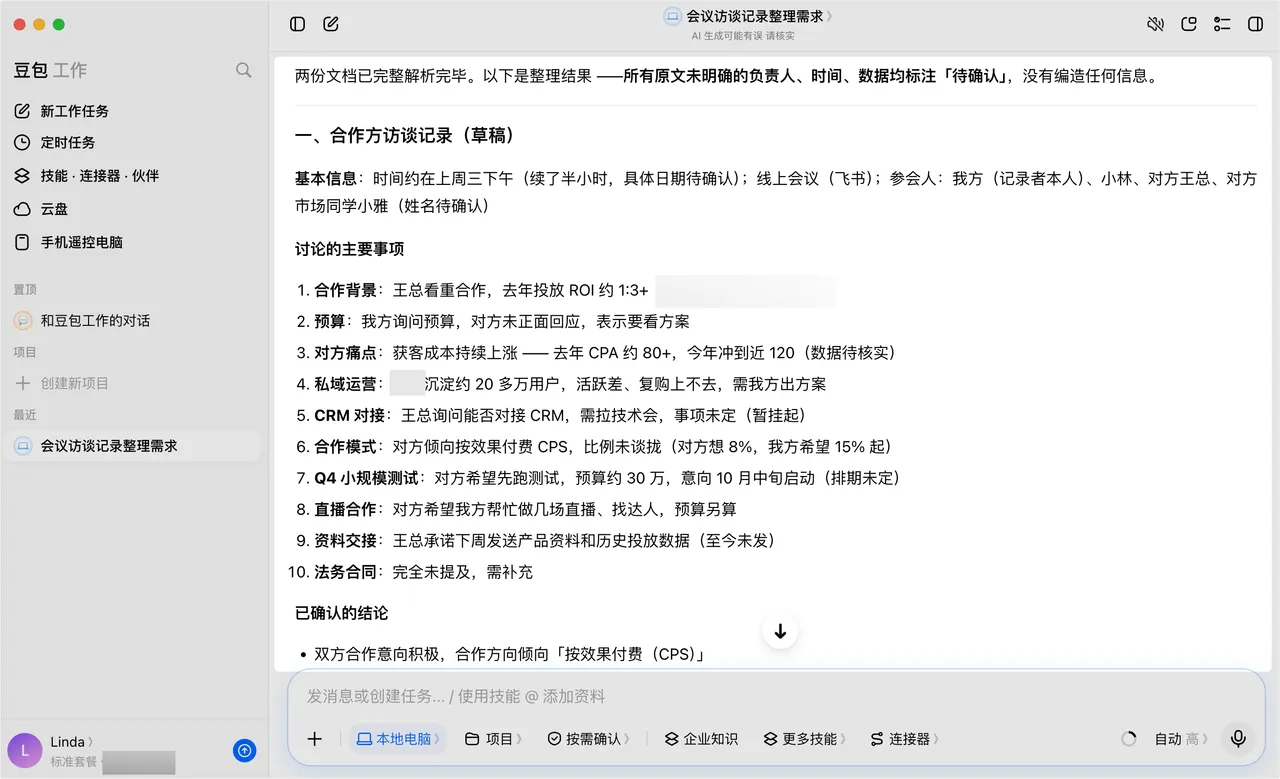The height and width of the screenshot is (779, 1280).
Task: Toggle the 企业知识 skill chip
Action: click(x=701, y=739)
